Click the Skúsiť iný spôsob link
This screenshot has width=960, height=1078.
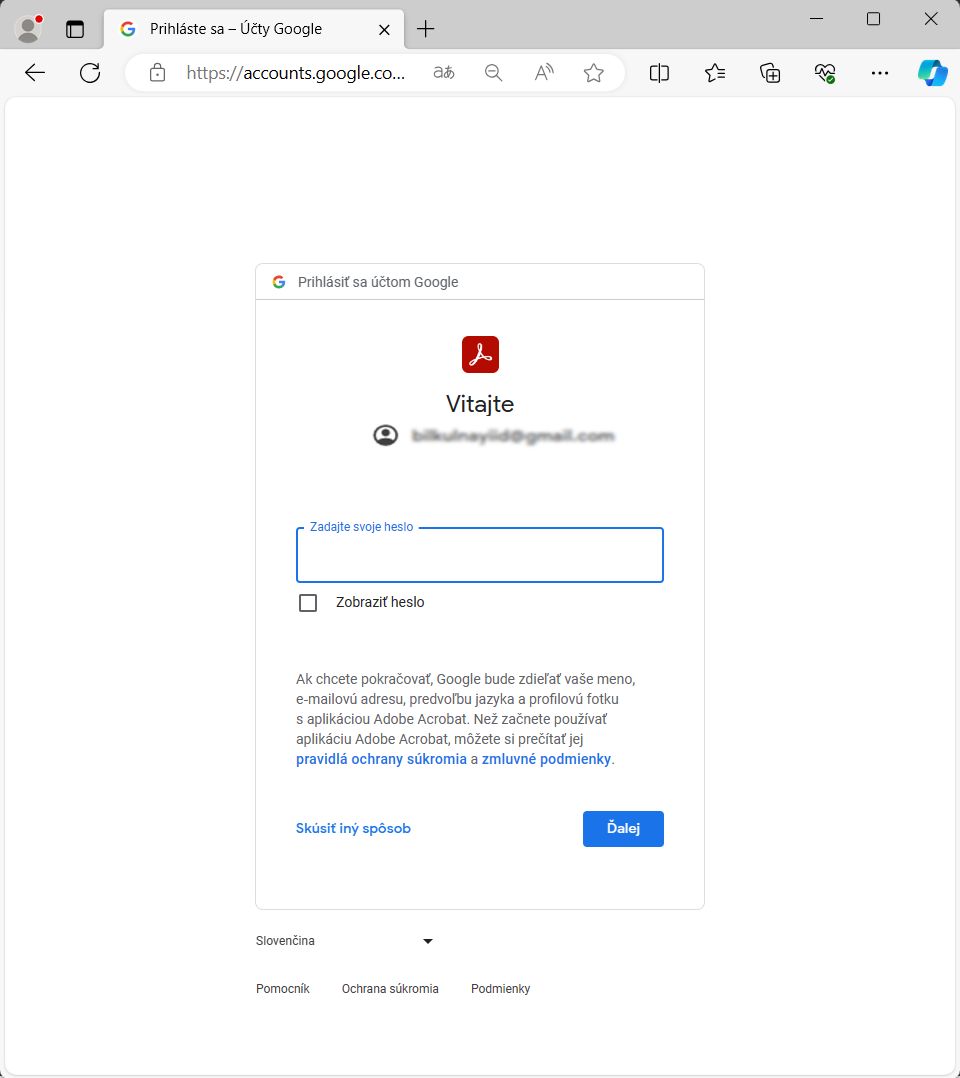353,828
